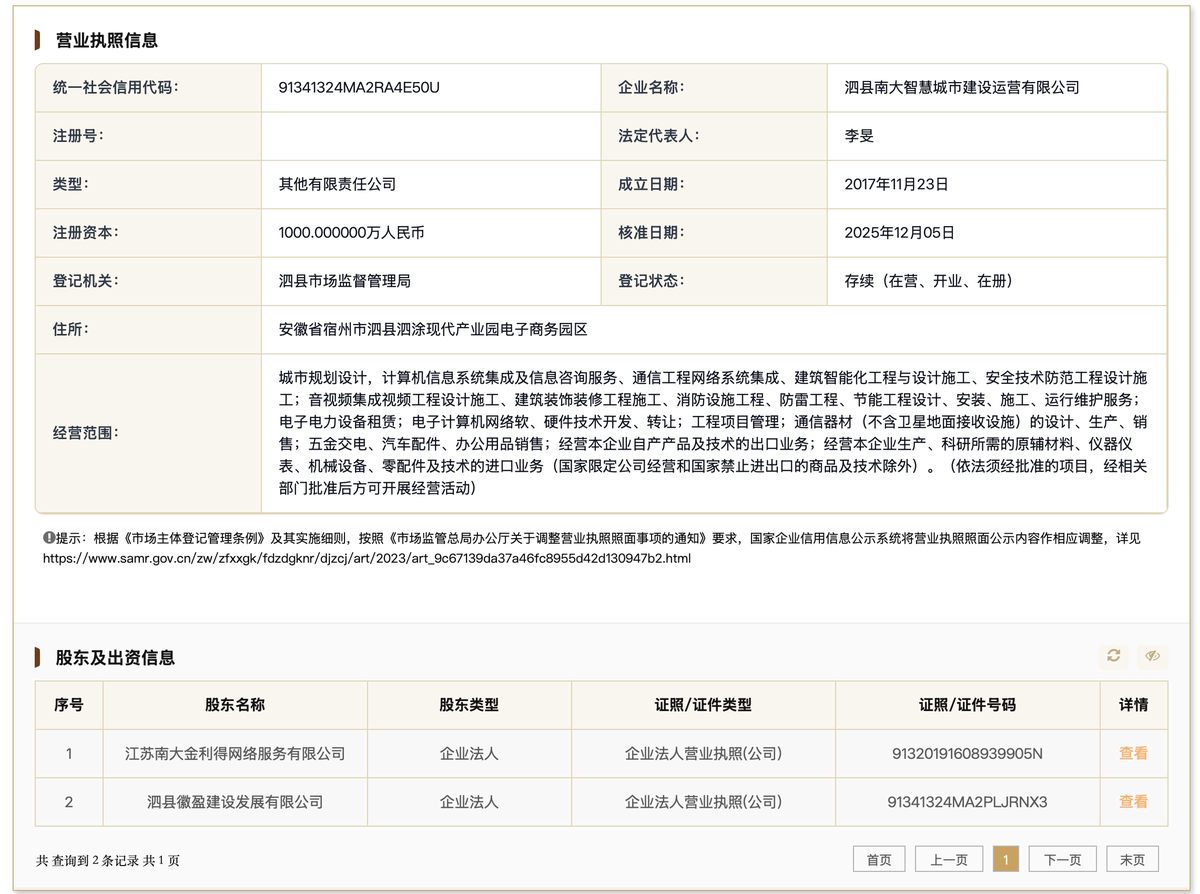Viewport: 1200px width, 894px height.
Task: View details for 江苏南大金利得网络服务有限公司
Action: tap(1133, 753)
